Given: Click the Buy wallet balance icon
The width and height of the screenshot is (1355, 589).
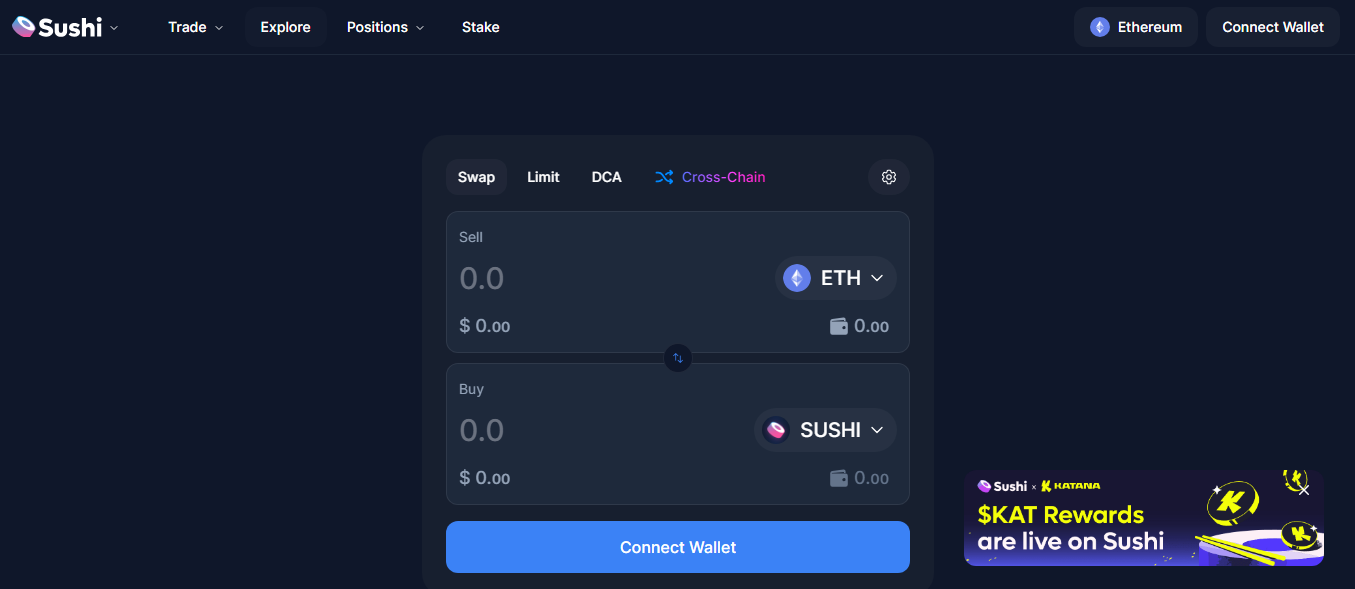Looking at the screenshot, I should [x=839, y=478].
